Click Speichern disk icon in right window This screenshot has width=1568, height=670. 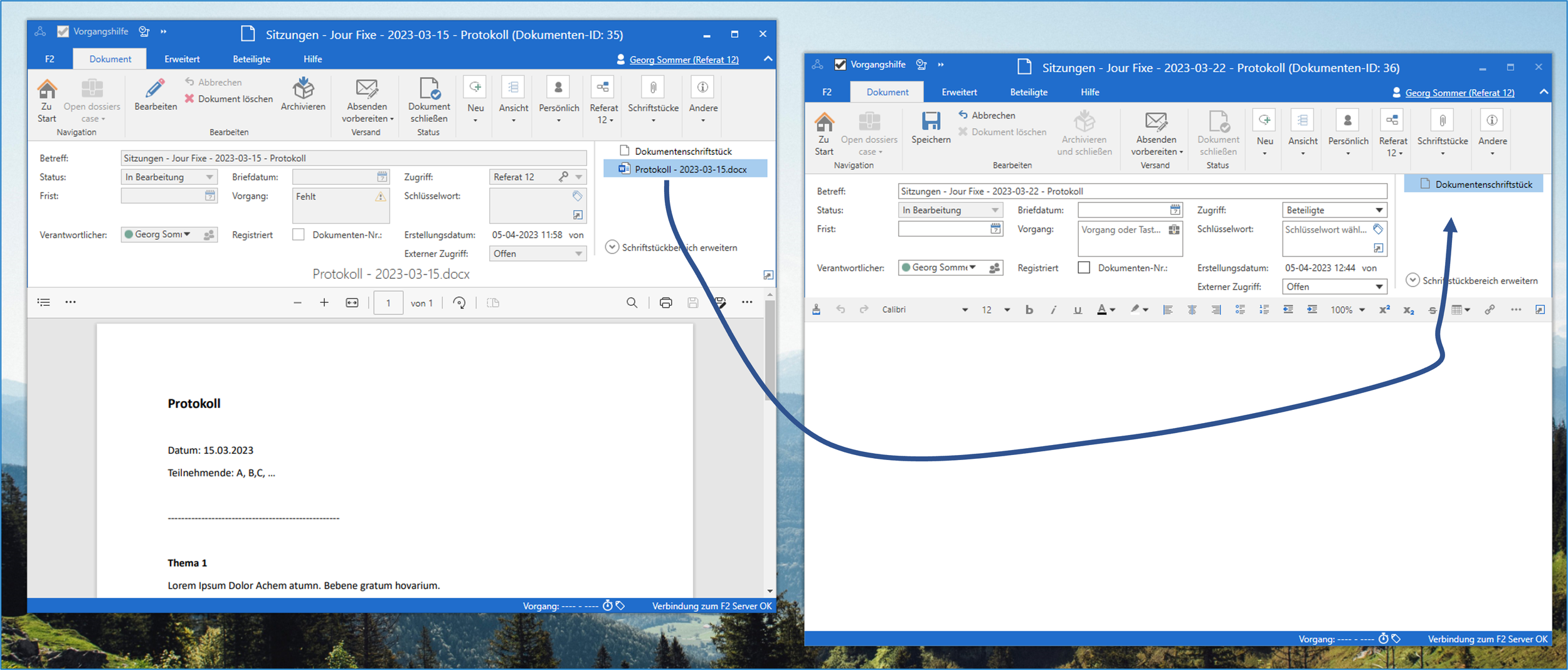click(x=931, y=121)
